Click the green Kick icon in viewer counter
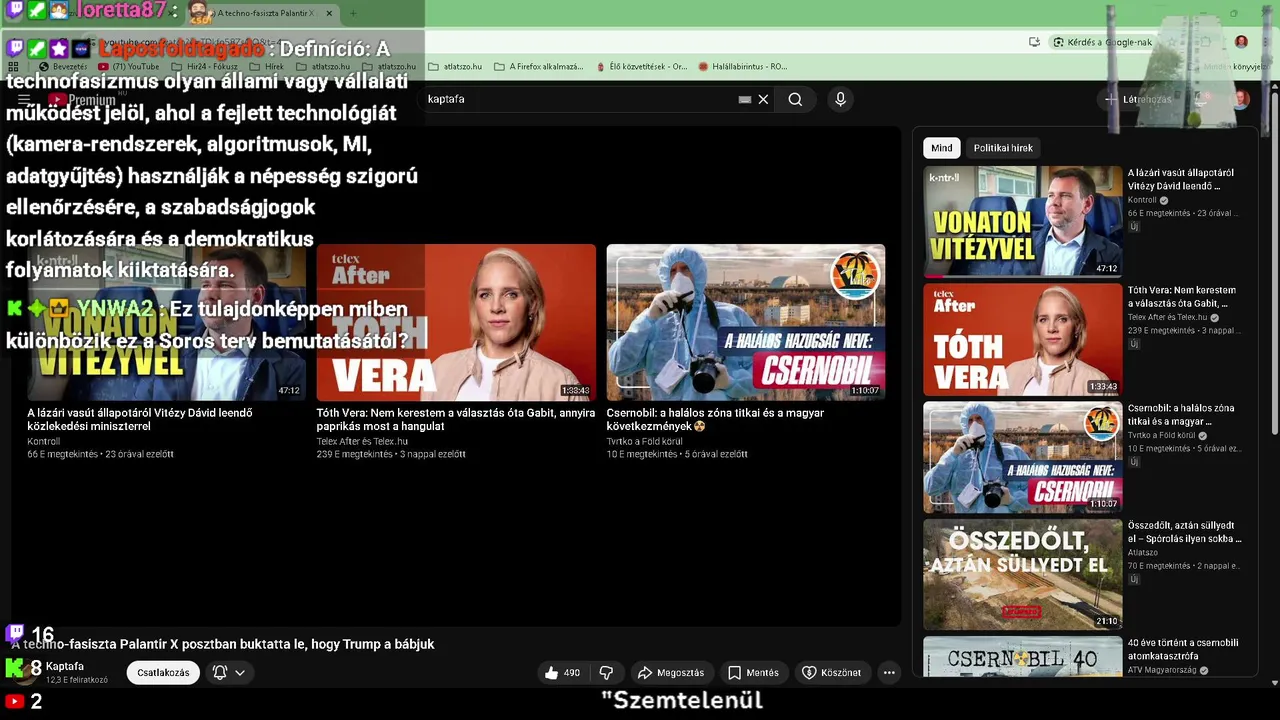This screenshot has height=720, width=1280. coord(14,667)
